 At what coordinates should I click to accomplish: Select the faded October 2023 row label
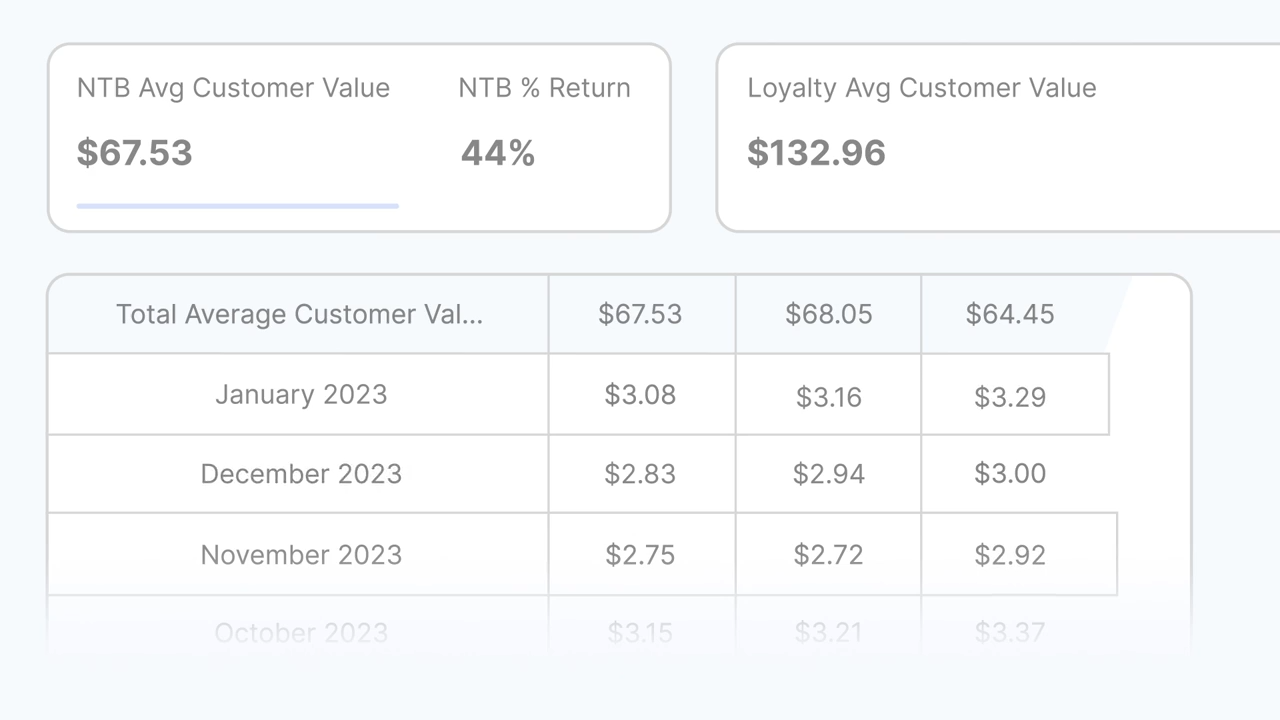(301, 633)
